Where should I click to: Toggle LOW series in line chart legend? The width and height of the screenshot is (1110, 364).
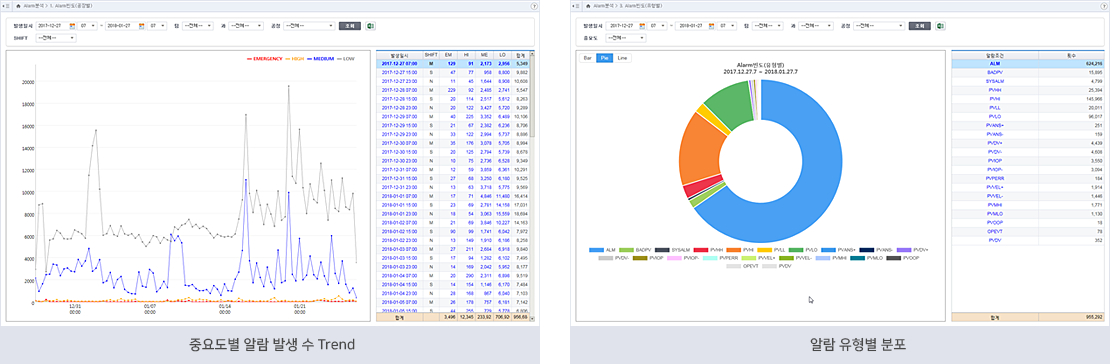[x=345, y=58]
